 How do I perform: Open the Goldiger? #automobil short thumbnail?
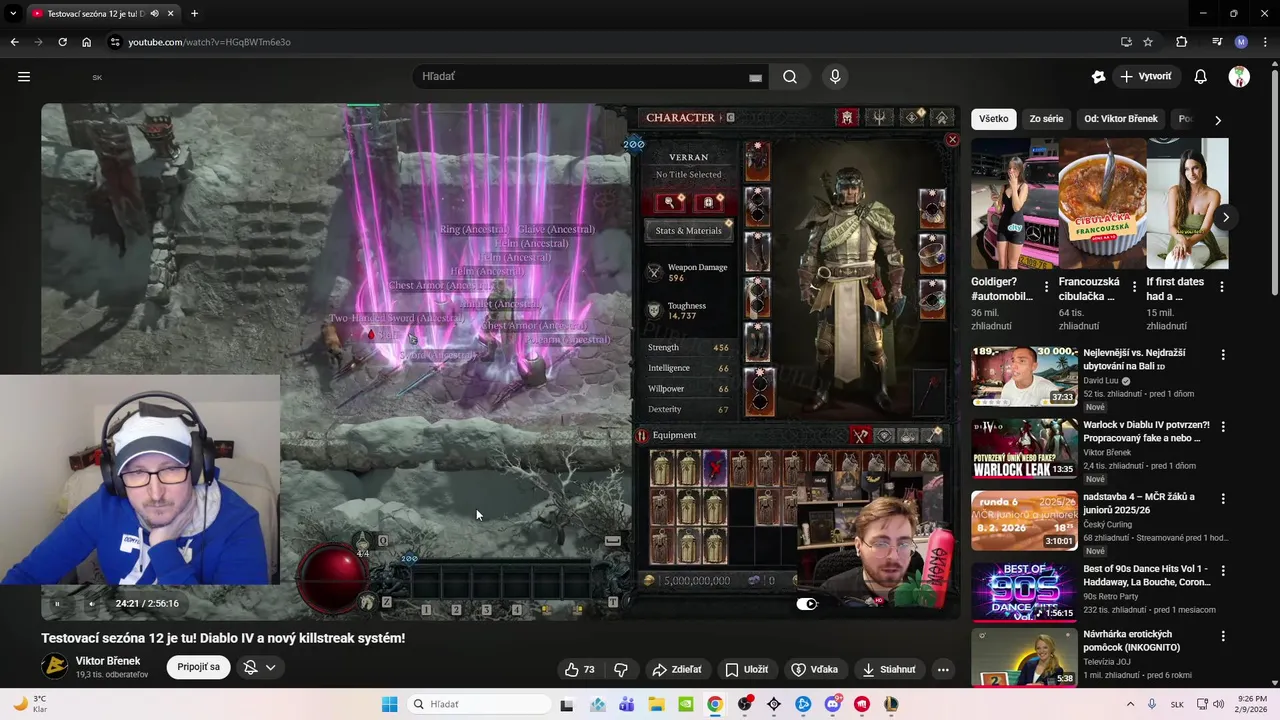(x=1013, y=203)
